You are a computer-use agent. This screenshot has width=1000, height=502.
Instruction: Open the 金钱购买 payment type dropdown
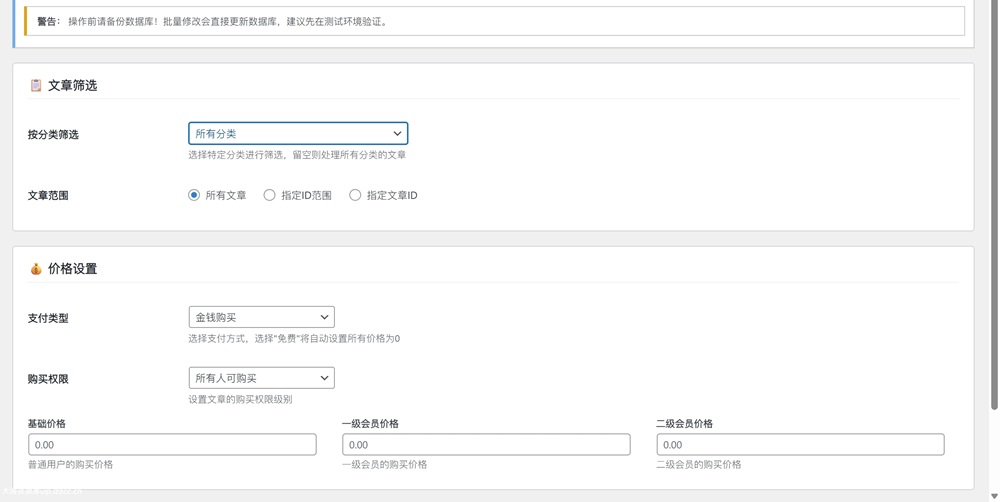click(261, 317)
